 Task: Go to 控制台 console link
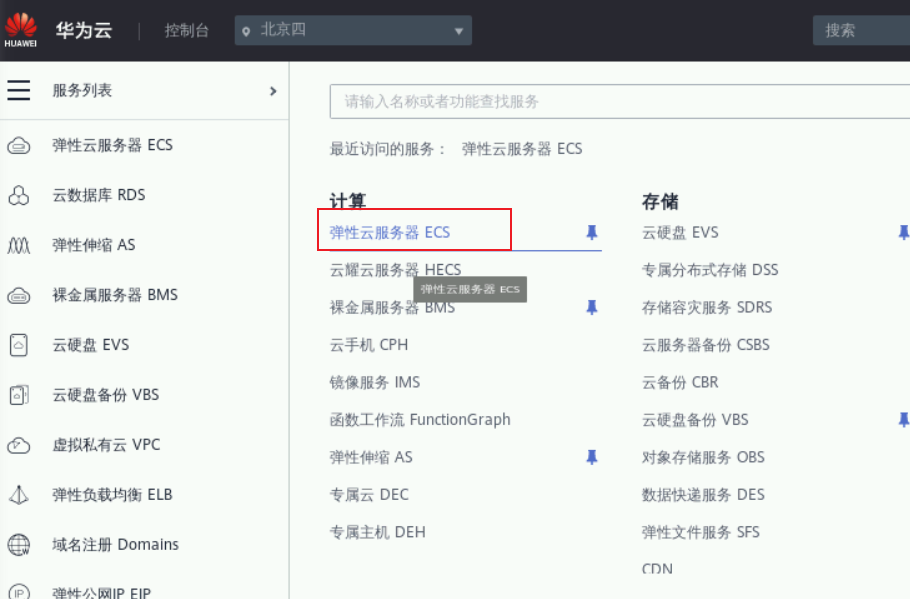(x=186, y=30)
